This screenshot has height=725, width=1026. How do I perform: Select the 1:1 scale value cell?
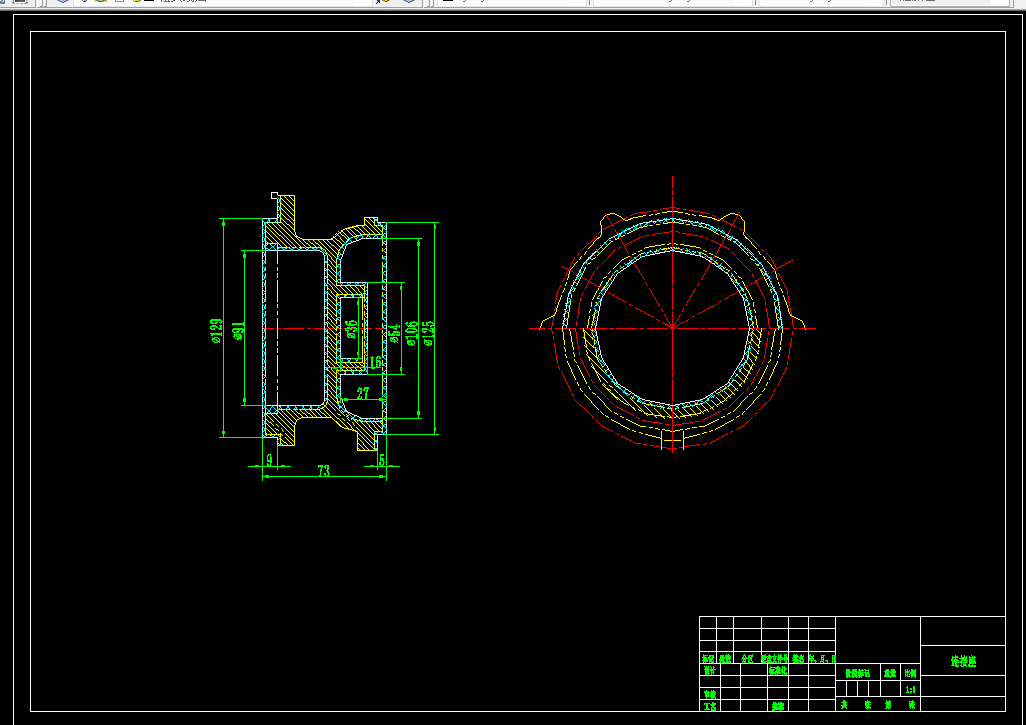(910, 690)
